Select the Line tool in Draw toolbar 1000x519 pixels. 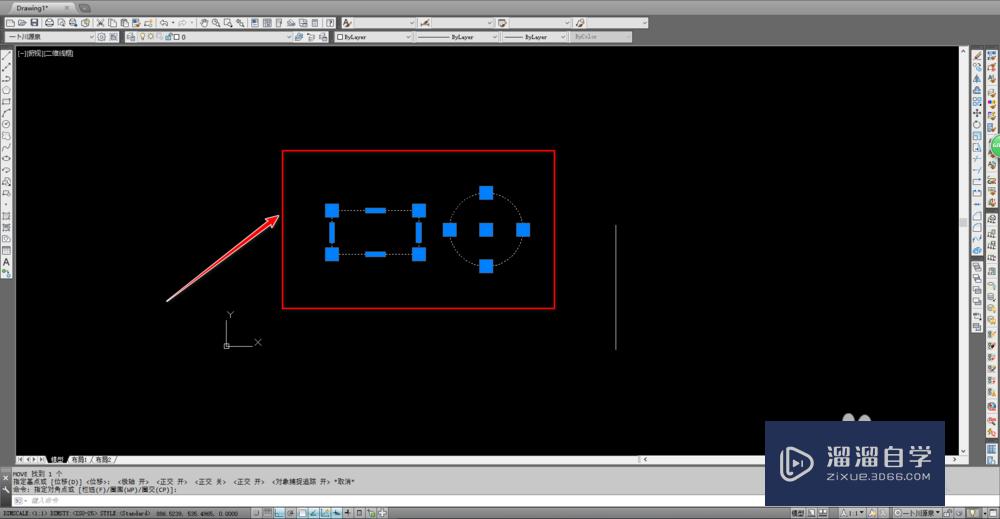(6, 55)
